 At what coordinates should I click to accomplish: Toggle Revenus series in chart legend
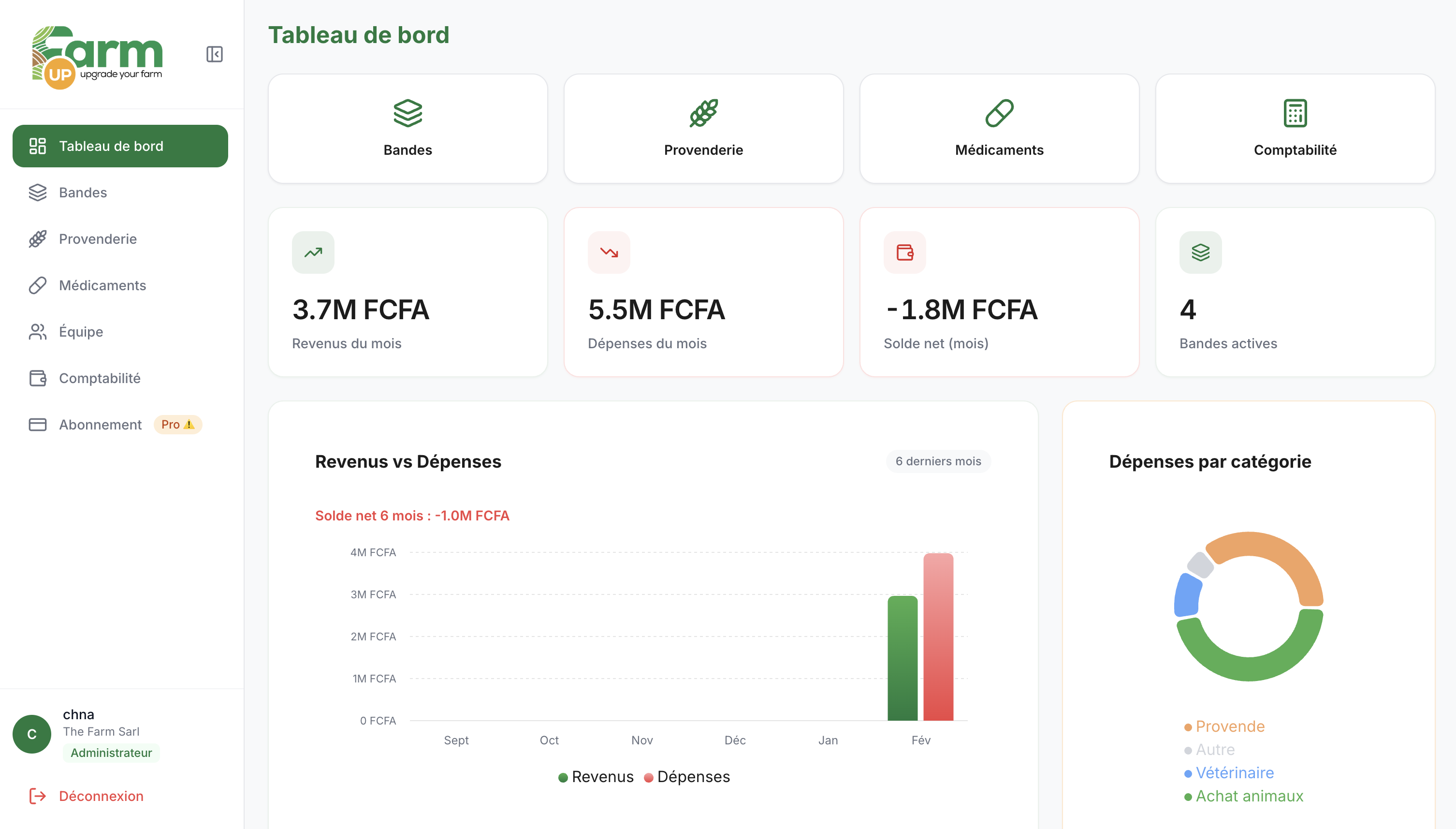click(x=596, y=777)
